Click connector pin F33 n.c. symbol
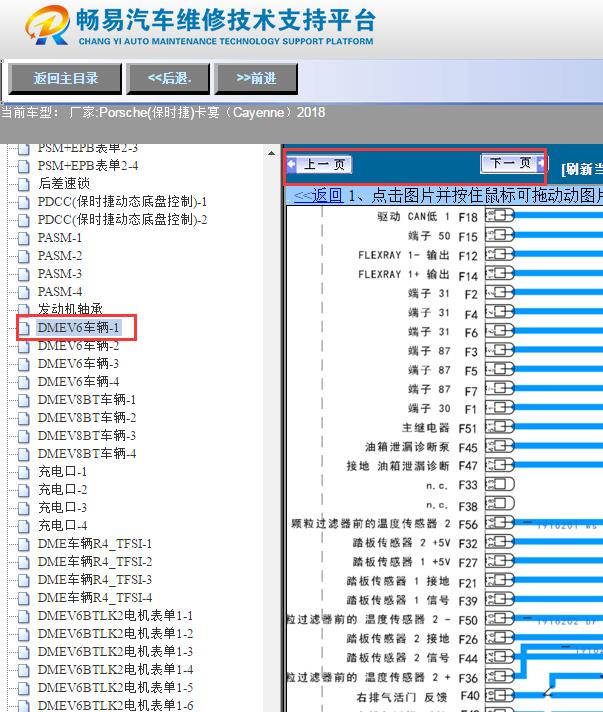 (x=499, y=484)
